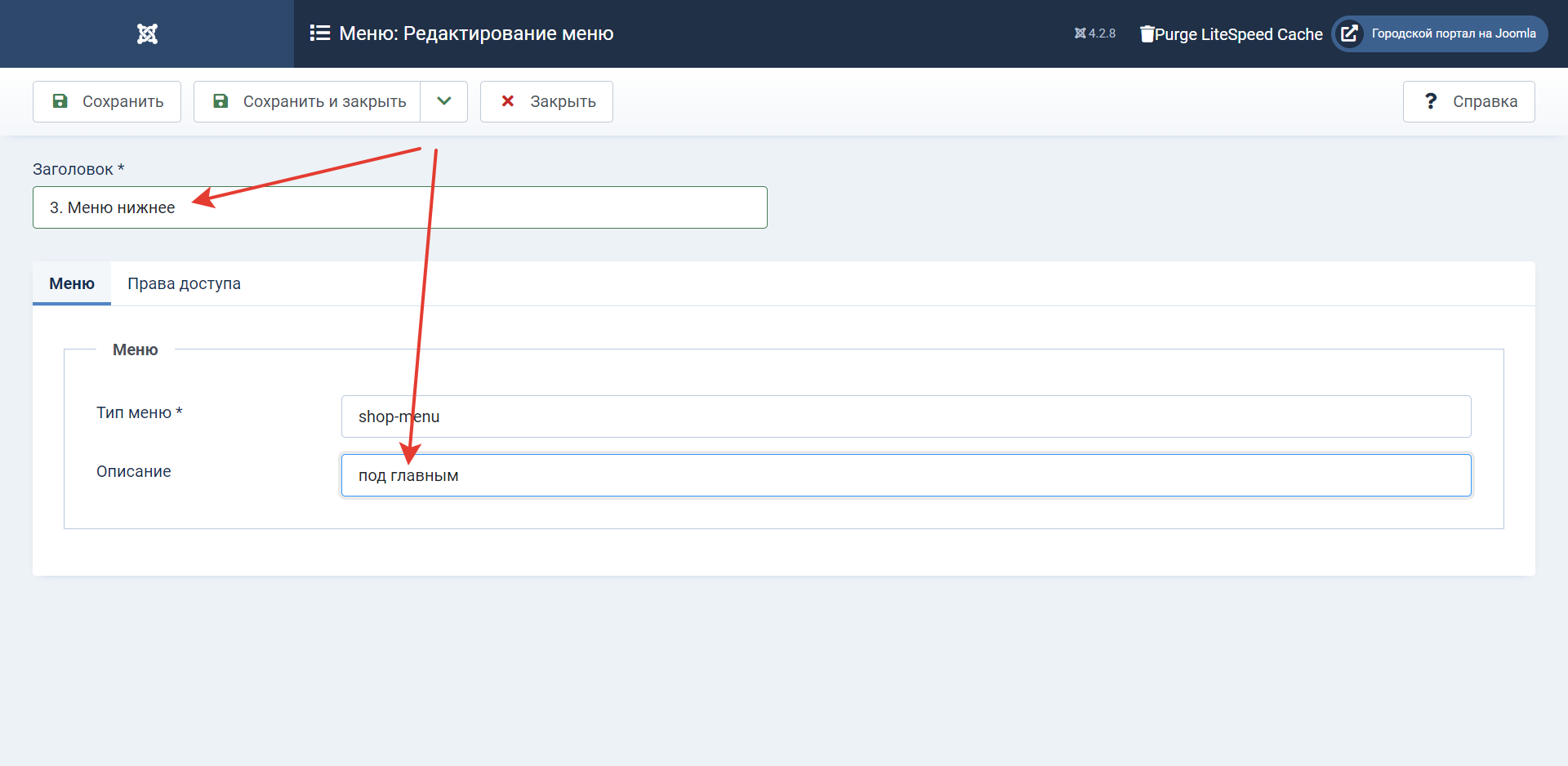Click the 'Purge LiteSpeed Cache' text
This screenshot has width=1568, height=766.
pos(1238,34)
